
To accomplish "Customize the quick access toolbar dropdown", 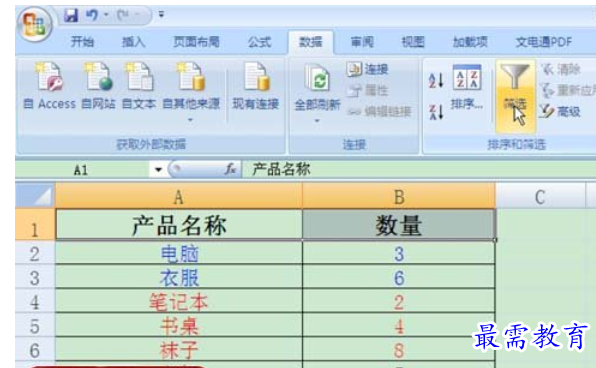I will (x=161, y=14).
